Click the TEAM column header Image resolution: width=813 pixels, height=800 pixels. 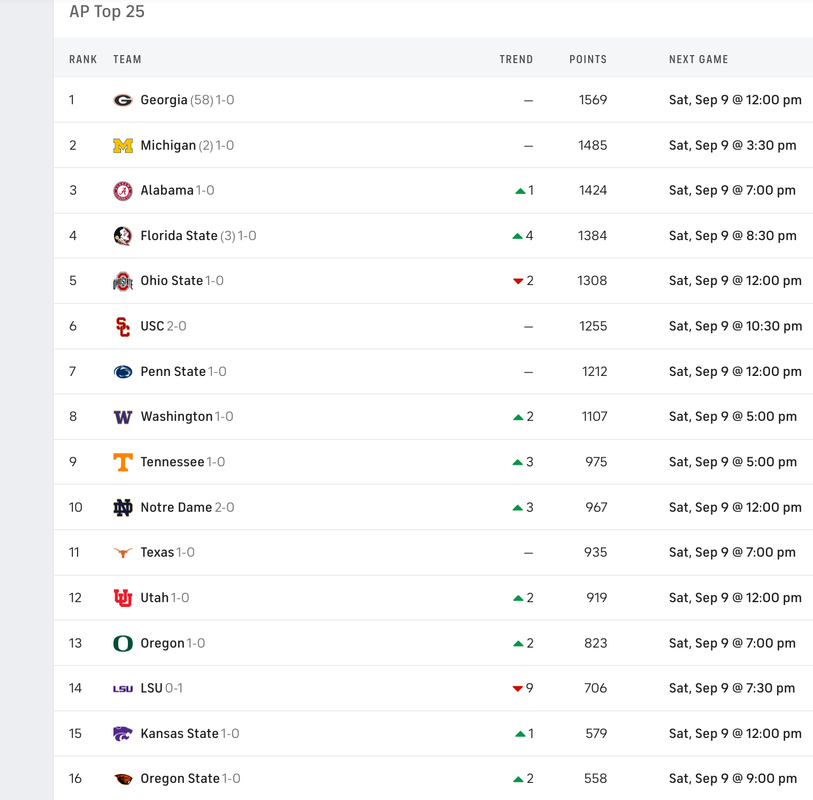(127, 60)
